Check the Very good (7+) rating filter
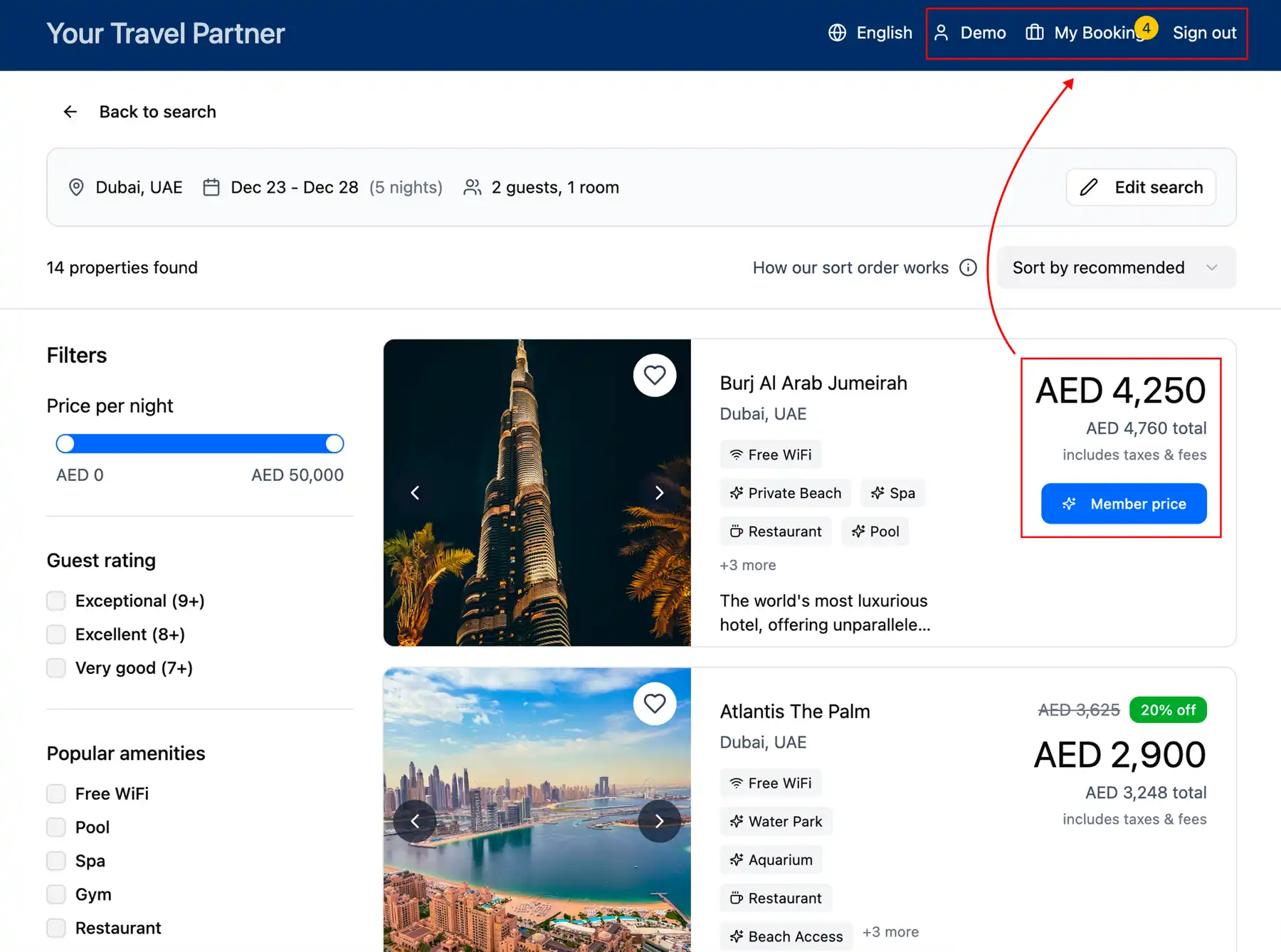Screen dimensions: 1281x952 56,667
